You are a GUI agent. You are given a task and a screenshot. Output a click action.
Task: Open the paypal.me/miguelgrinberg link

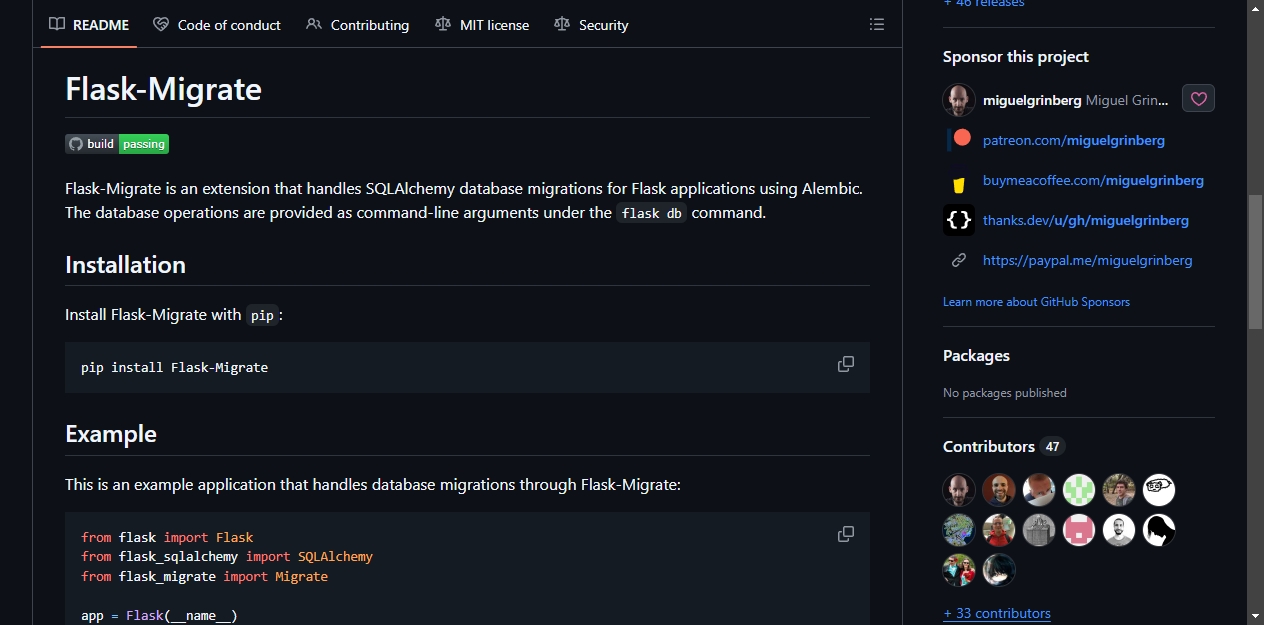(x=1088, y=260)
